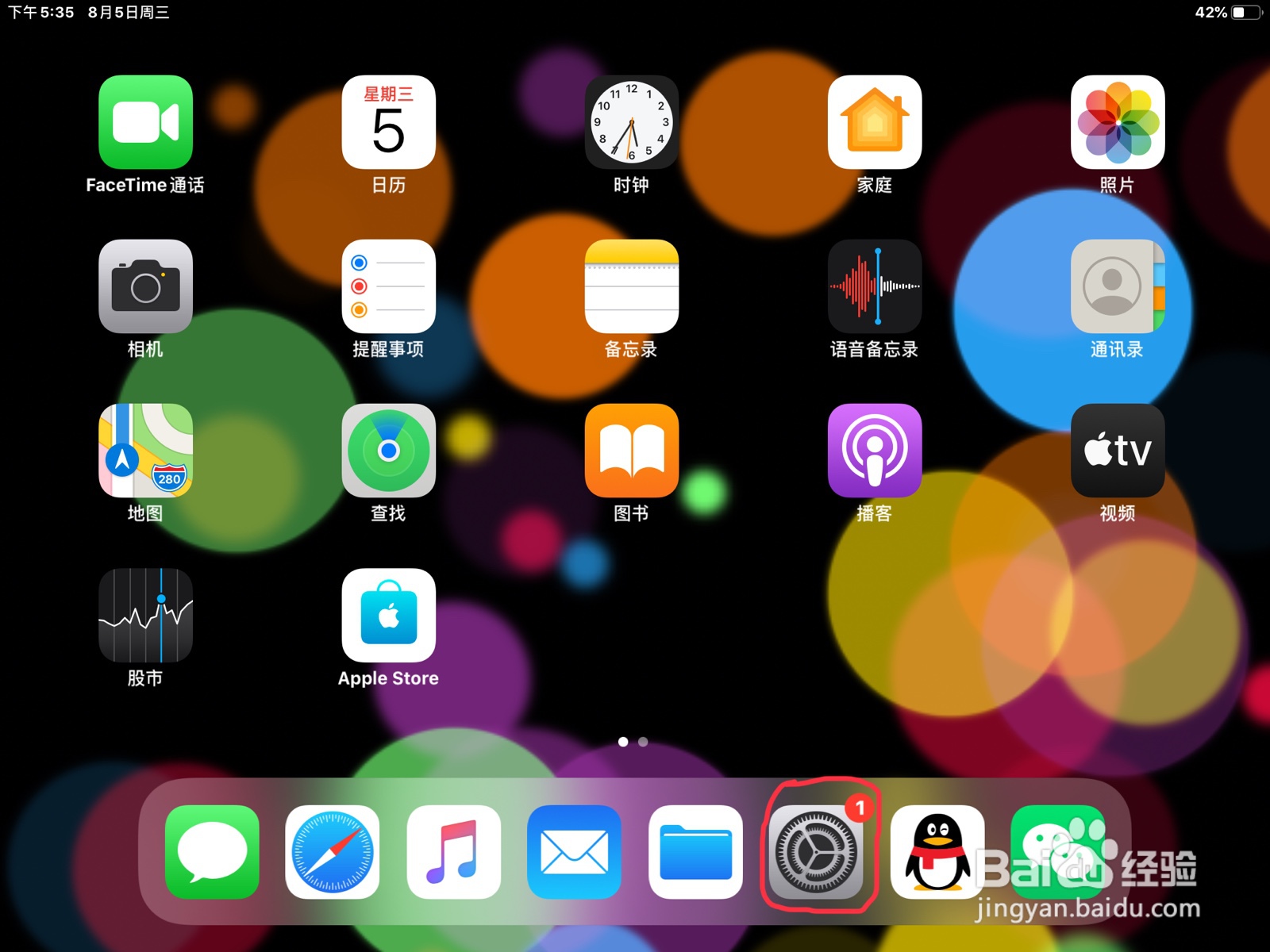Open the Contacts (通讯录) app
1270x952 pixels.
pos(1117,286)
